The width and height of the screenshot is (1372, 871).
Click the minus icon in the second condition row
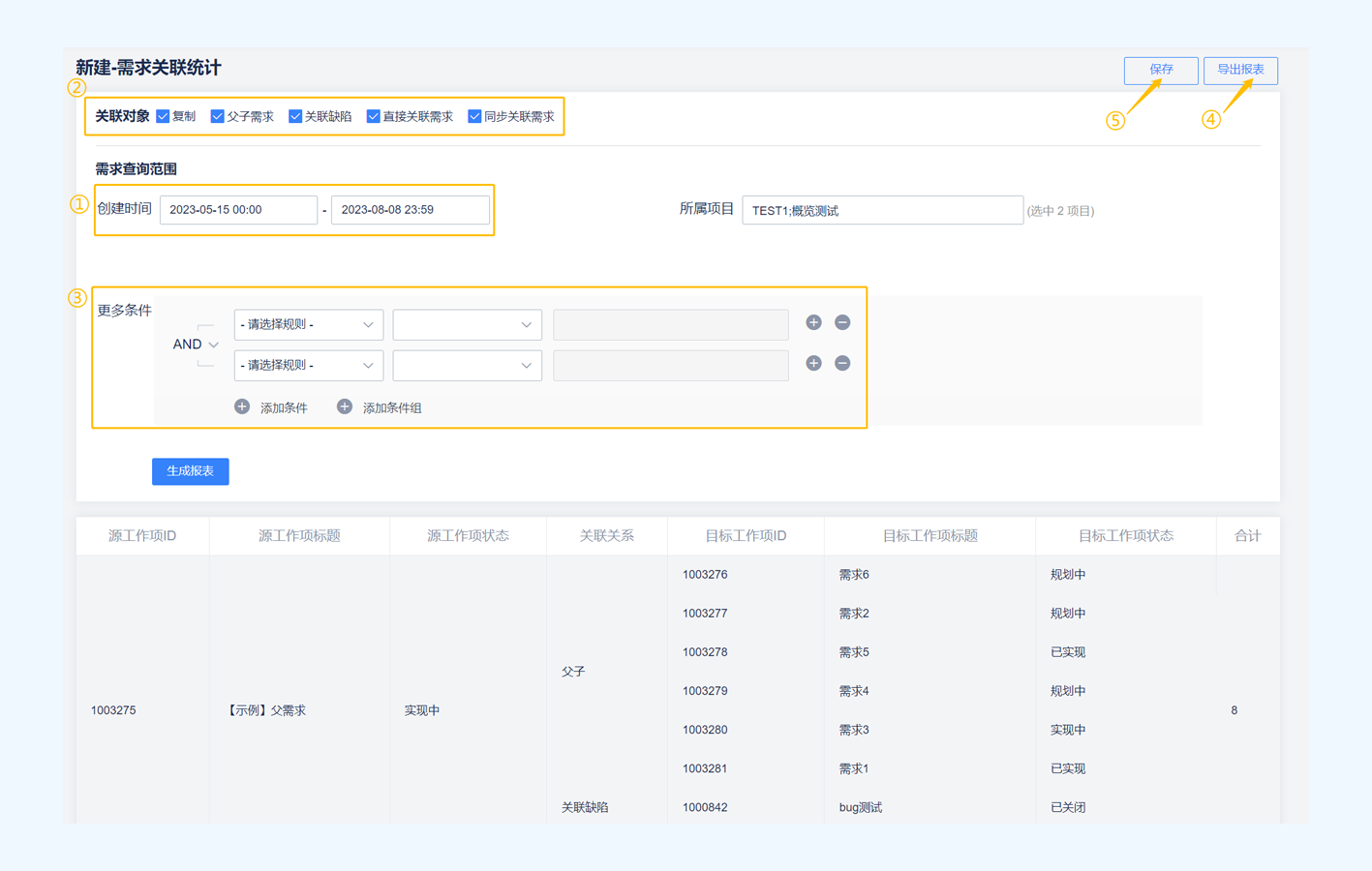(842, 363)
